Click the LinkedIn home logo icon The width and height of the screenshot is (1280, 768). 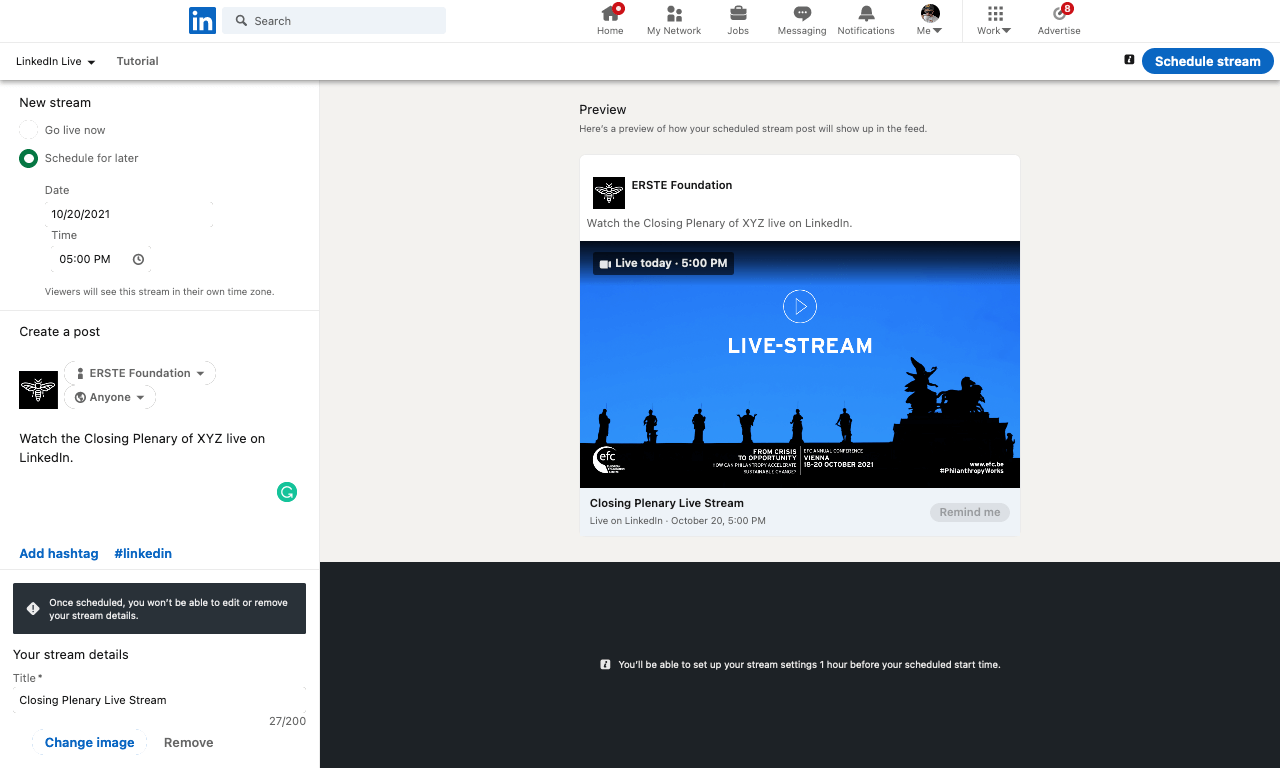[202, 20]
